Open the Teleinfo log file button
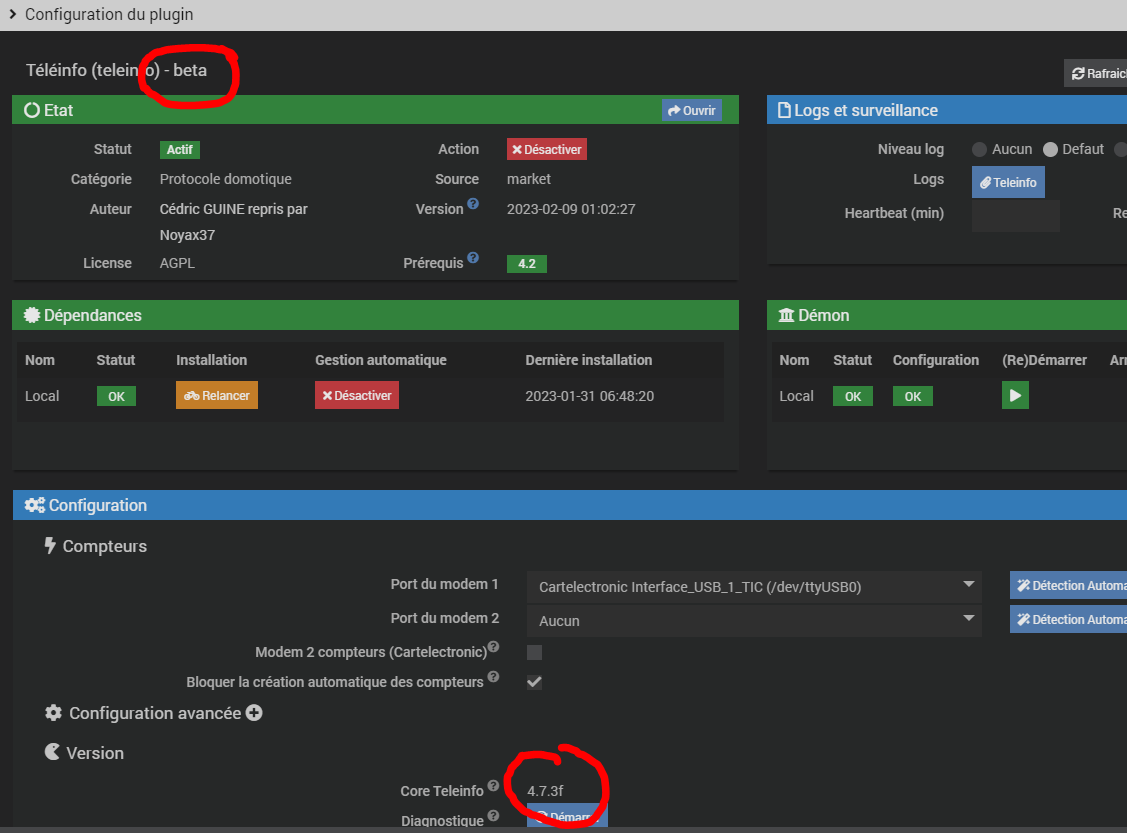Viewport: 1127px width, 833px height. (x=1008, y=183)
